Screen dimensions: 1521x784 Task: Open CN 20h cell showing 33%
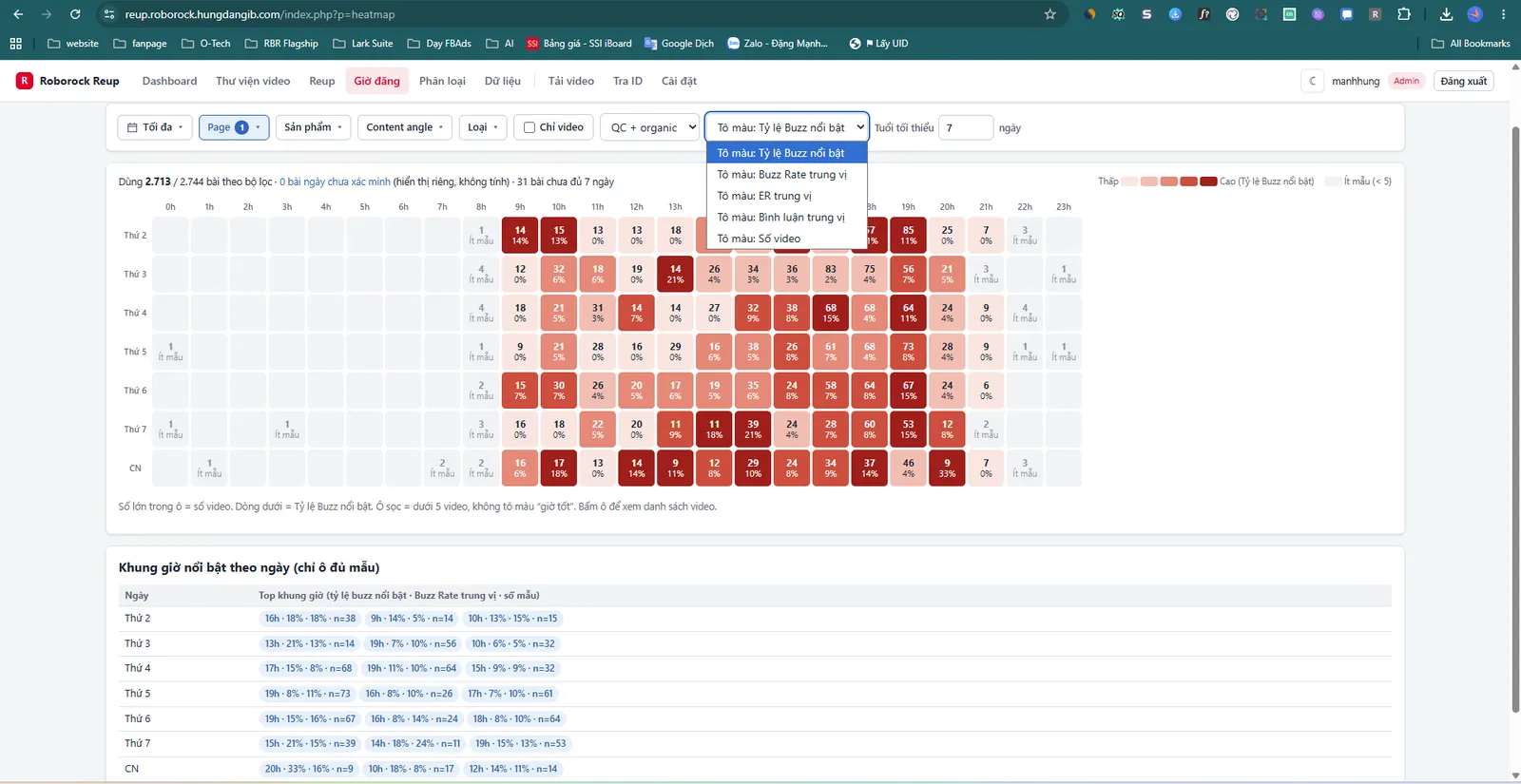(947, 468)
